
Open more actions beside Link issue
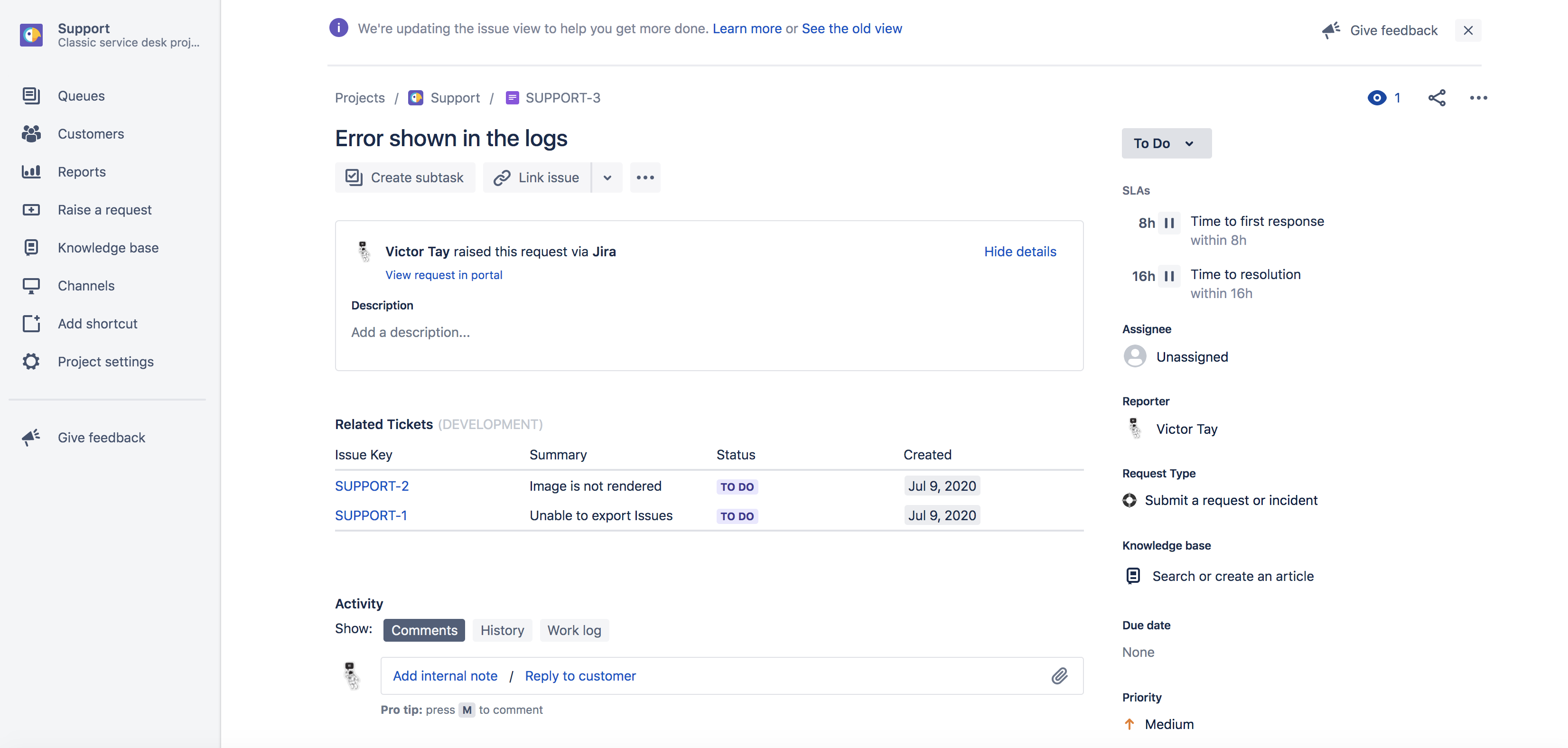coord(644,178)
